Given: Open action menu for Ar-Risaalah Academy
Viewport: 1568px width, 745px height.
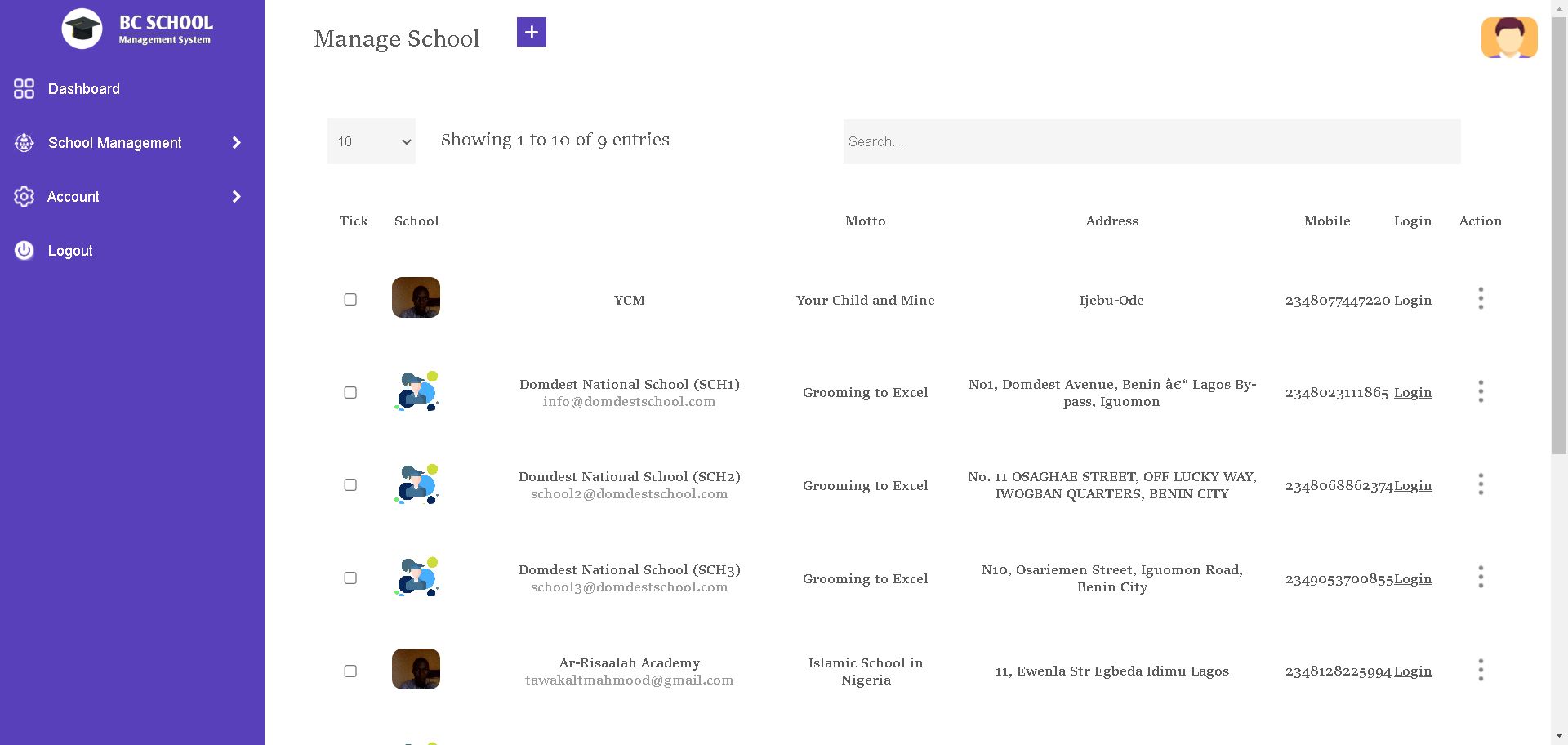Looking at the screenshot, I should point(1480,671).
